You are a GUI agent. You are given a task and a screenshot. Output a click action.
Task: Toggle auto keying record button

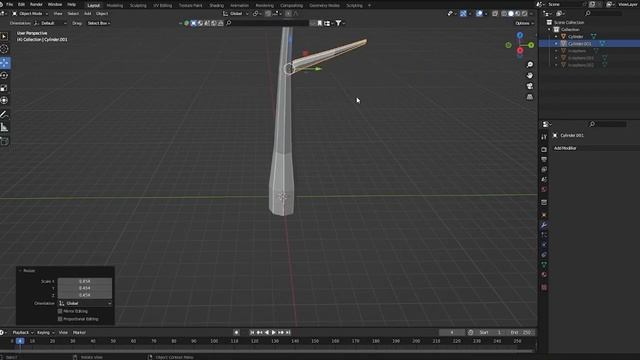point(236,333)
